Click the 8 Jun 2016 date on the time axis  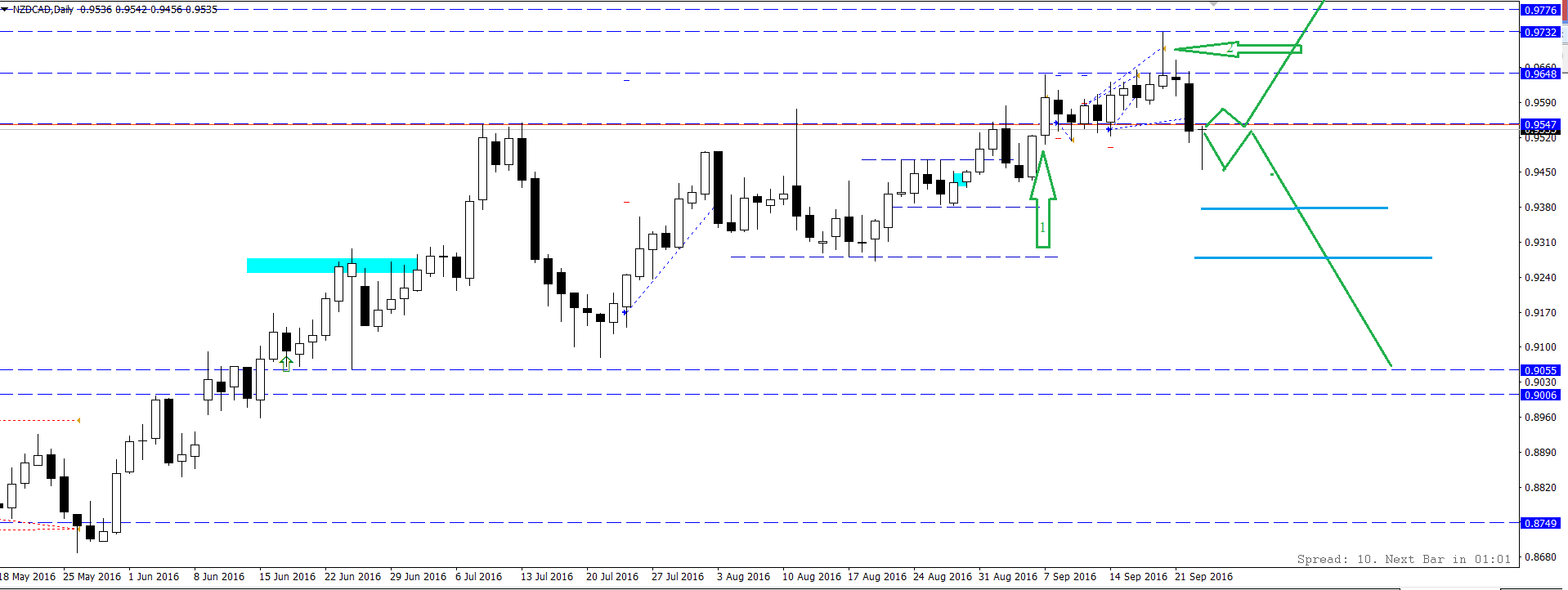[219, 577]
